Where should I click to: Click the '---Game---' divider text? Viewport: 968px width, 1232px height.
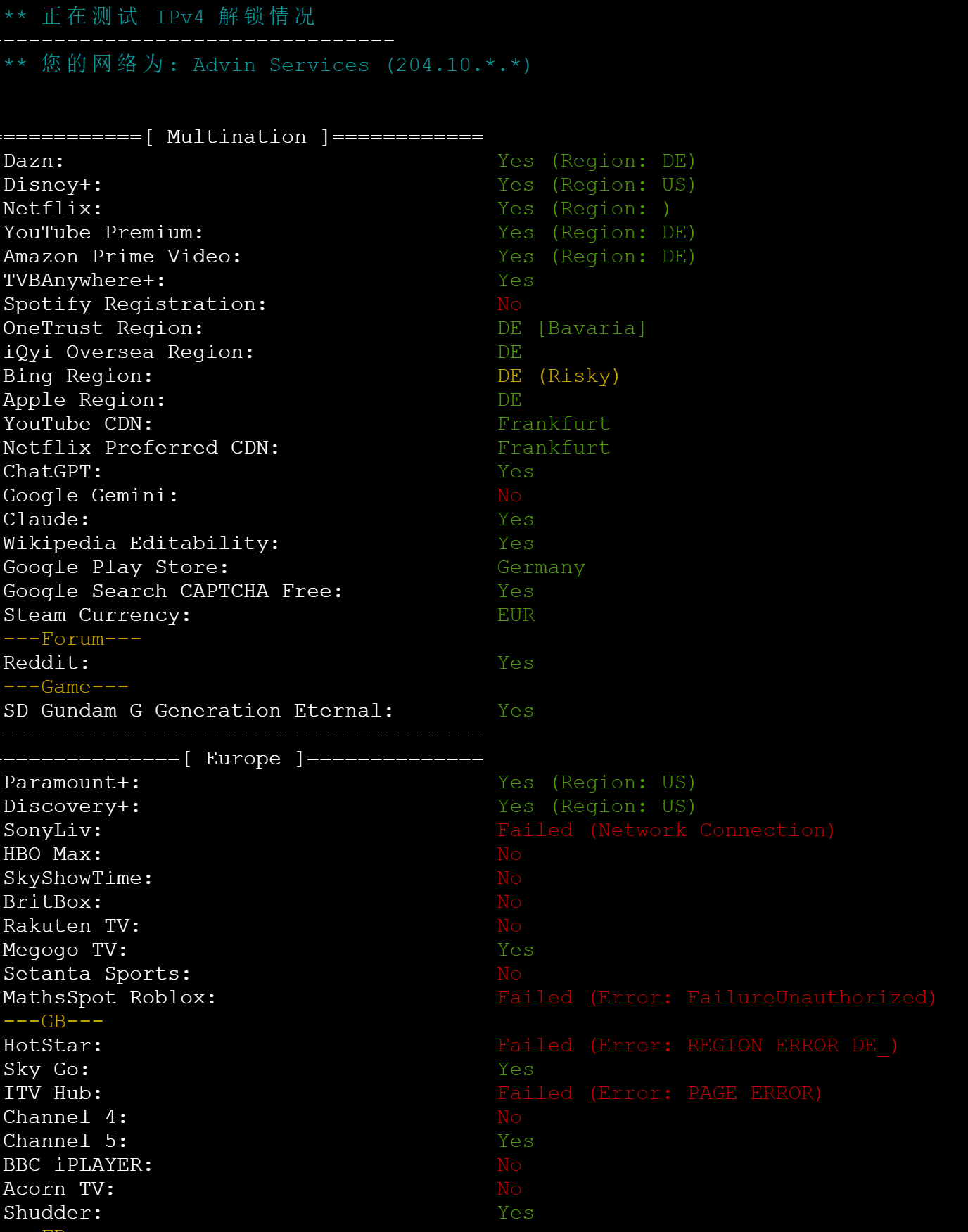point(66,687)
